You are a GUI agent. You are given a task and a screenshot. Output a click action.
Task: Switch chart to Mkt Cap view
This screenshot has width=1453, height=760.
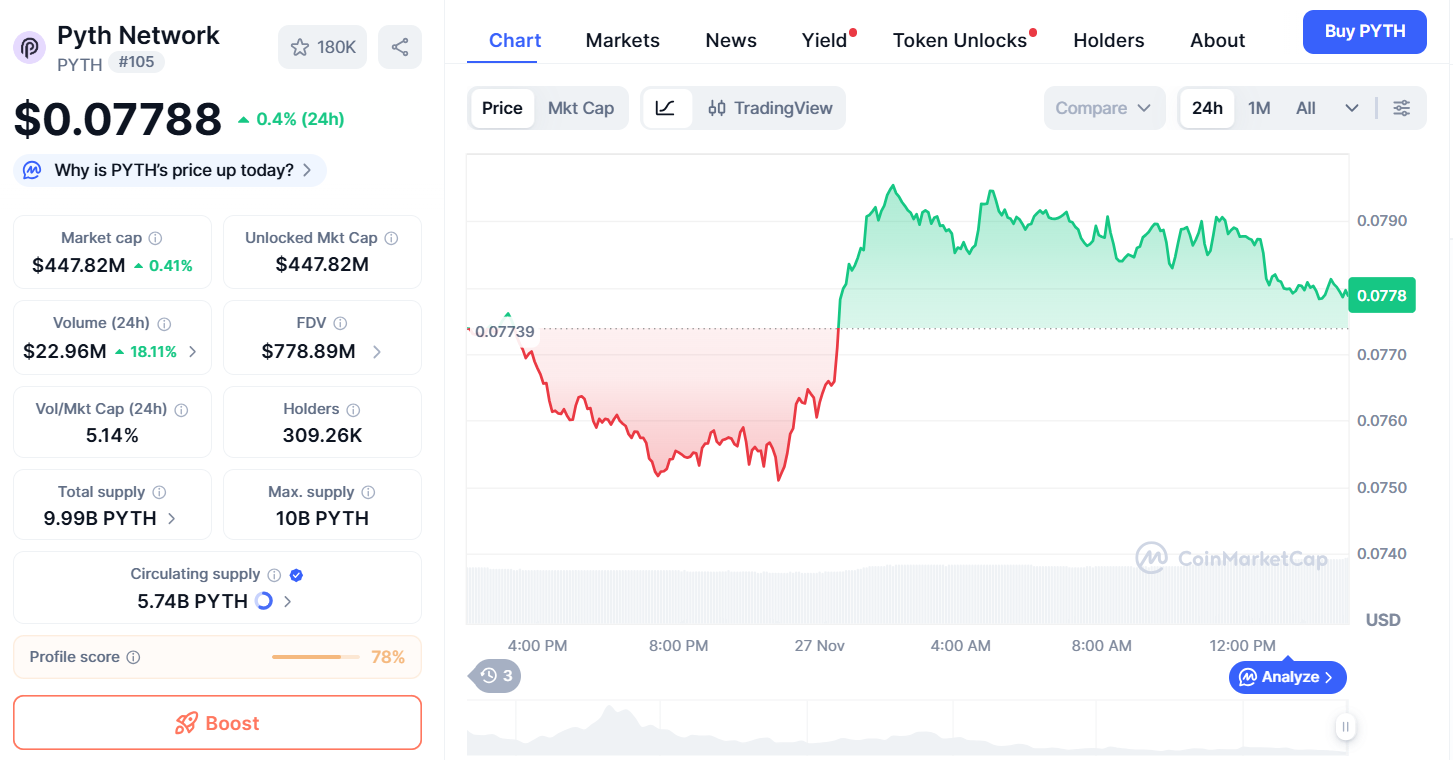click(581, 108)
